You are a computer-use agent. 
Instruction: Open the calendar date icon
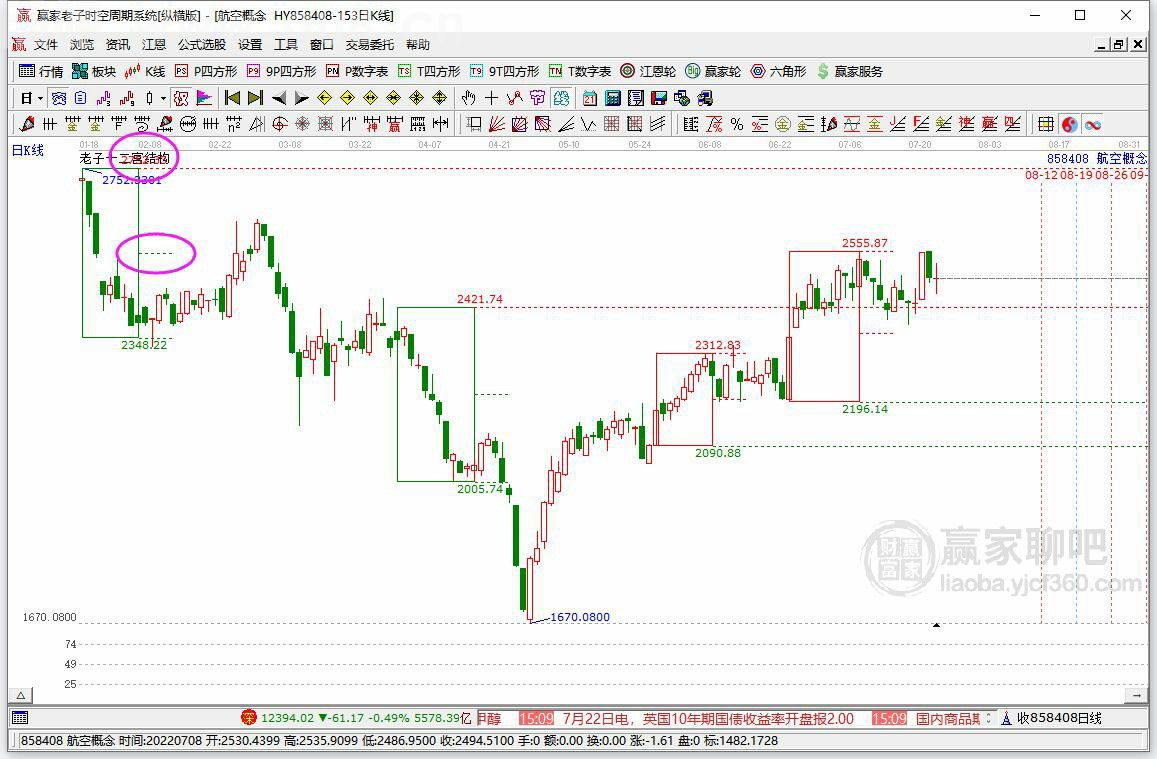[590, 98]
